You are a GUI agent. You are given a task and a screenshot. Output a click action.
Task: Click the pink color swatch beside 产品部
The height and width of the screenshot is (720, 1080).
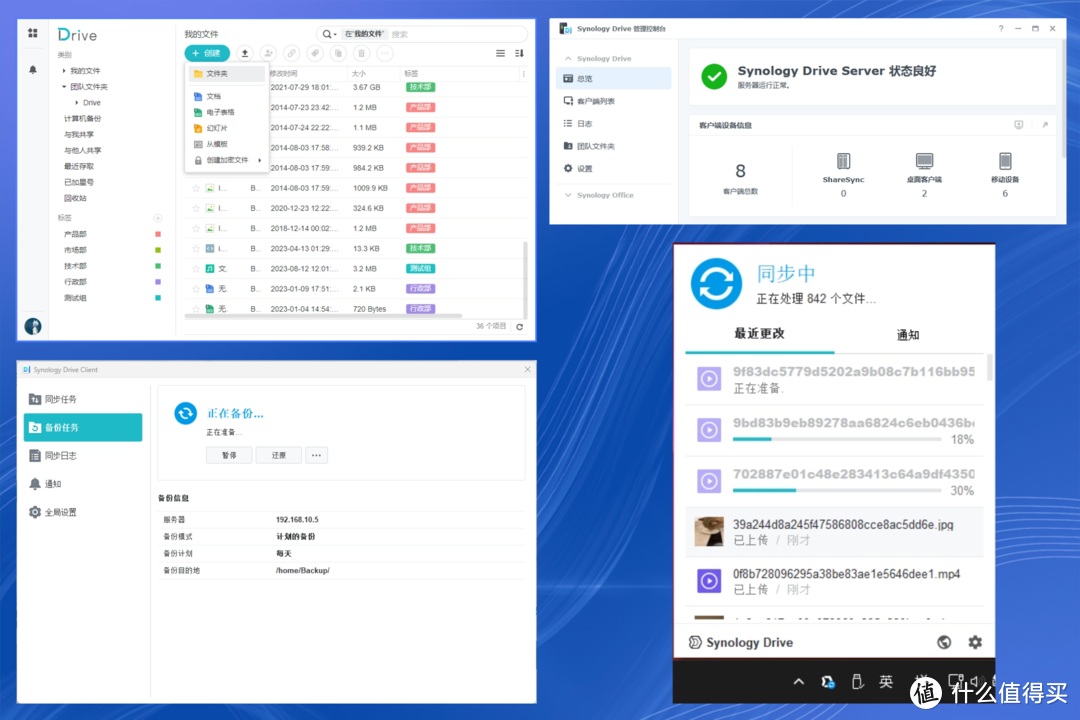coord(157,234)
